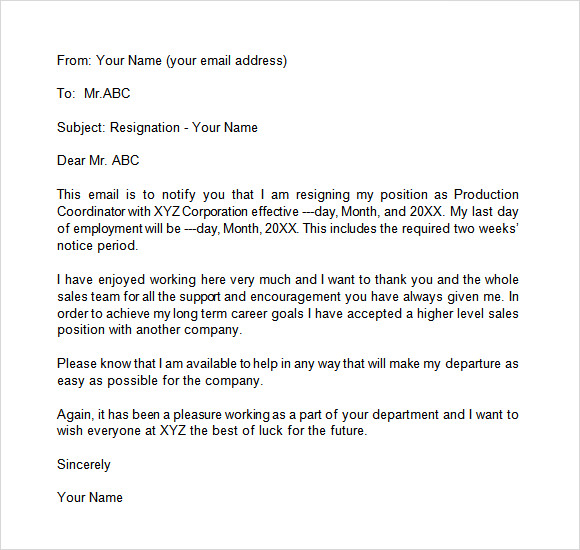Click the '(your email address)' text
The height and width of the screenshot is (550, 580).
tap(227, 61)
